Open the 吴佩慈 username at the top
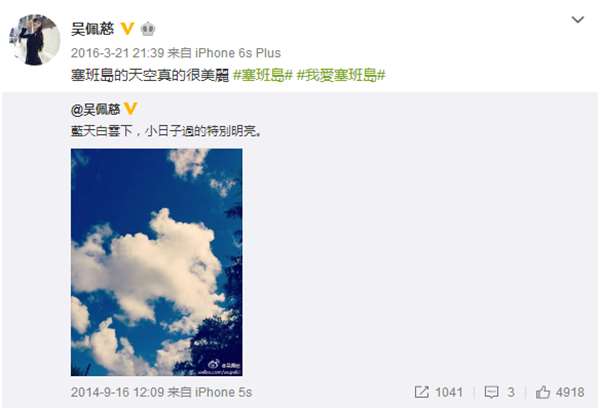The image size is (600, 410). tap(93, 29)
